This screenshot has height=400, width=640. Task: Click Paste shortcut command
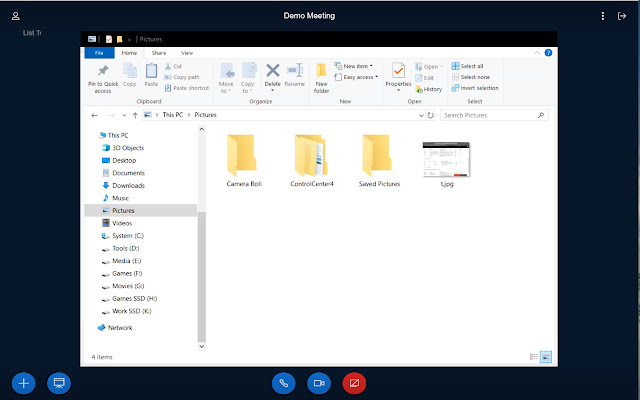187,88
